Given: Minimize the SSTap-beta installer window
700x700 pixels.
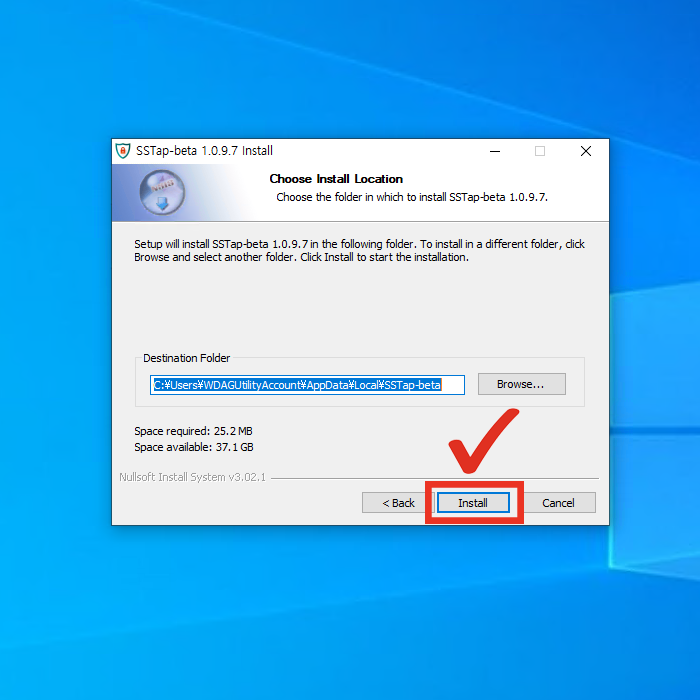Looking at the screenshot, I should pos(495,151).
